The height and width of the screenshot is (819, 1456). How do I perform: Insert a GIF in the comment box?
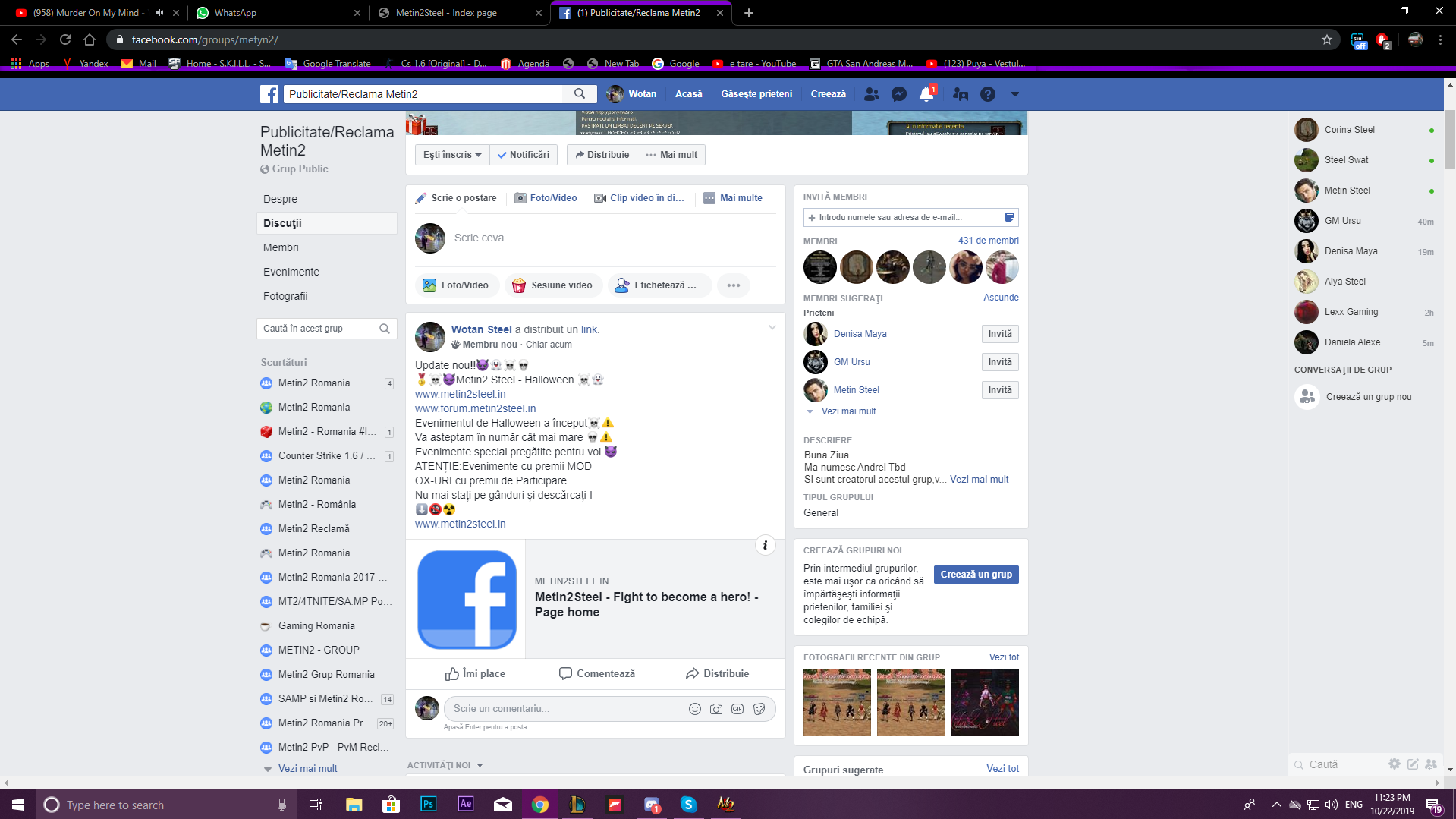(x=737, y=709)
